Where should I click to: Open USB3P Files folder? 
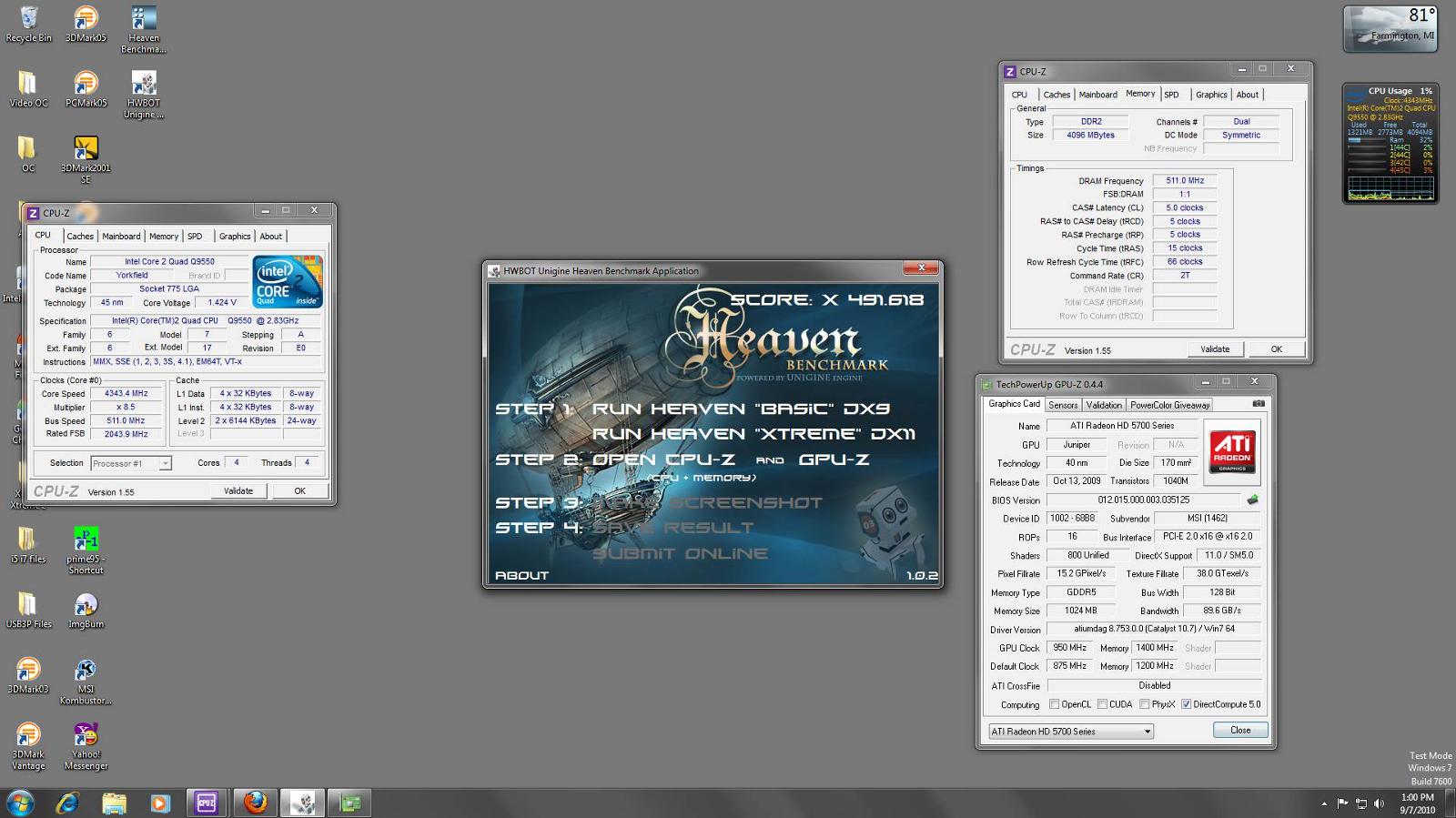(x=28, y=610)
